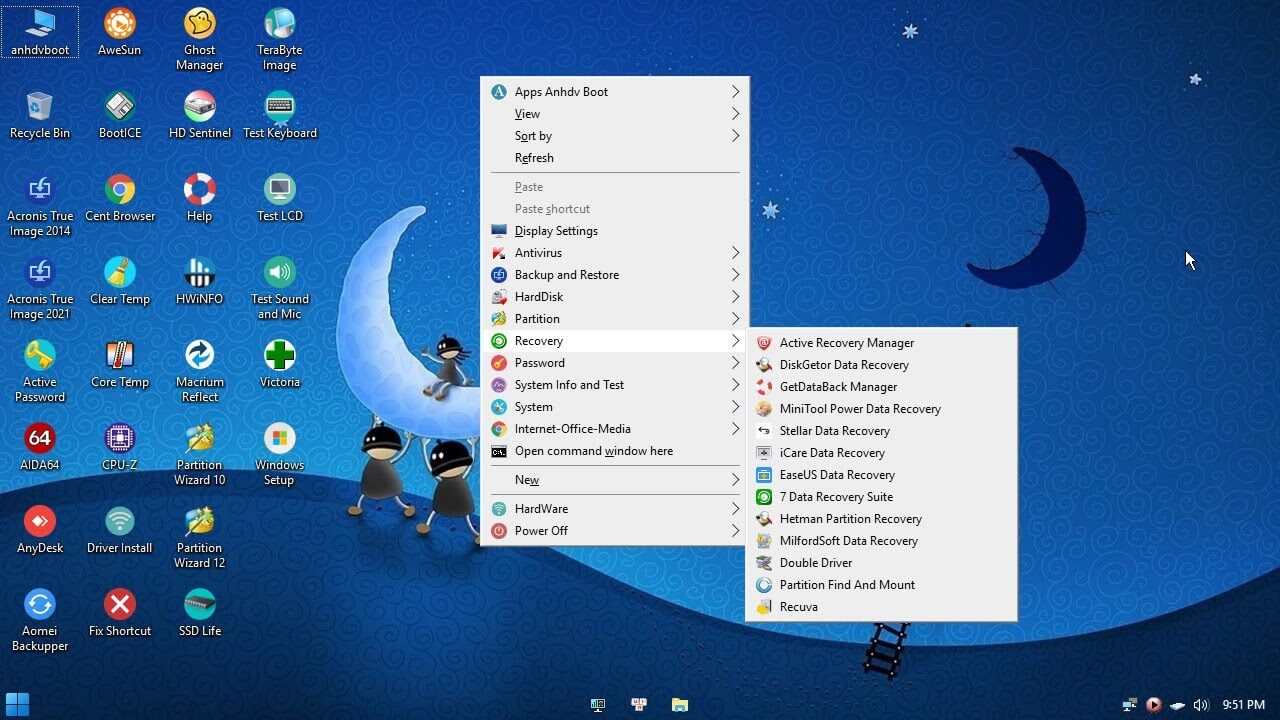
Task: Launch EaseUS Data Recovery
Action: pos(882,475)
